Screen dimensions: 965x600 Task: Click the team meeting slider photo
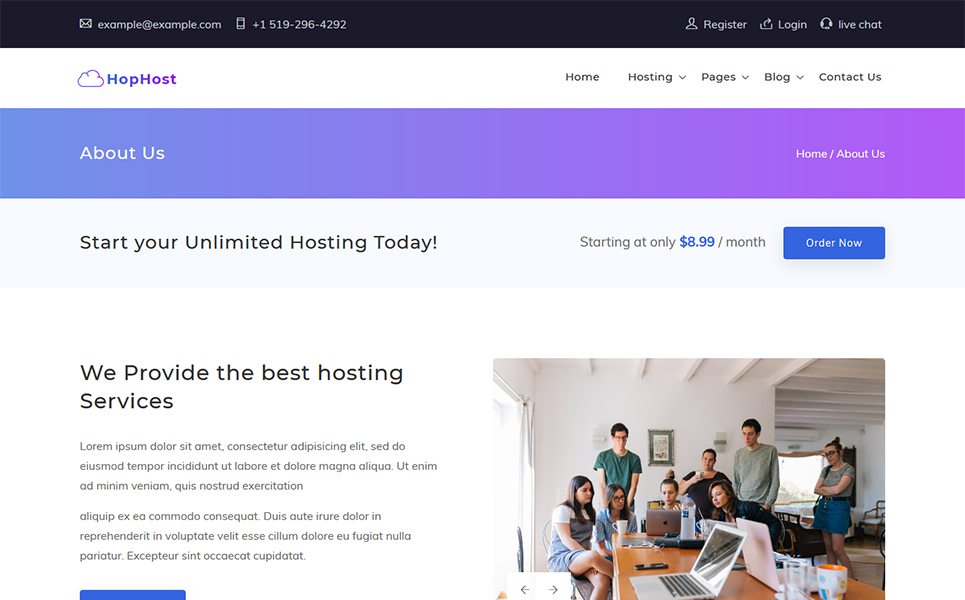pyautogui.click(x=689, y=479)
